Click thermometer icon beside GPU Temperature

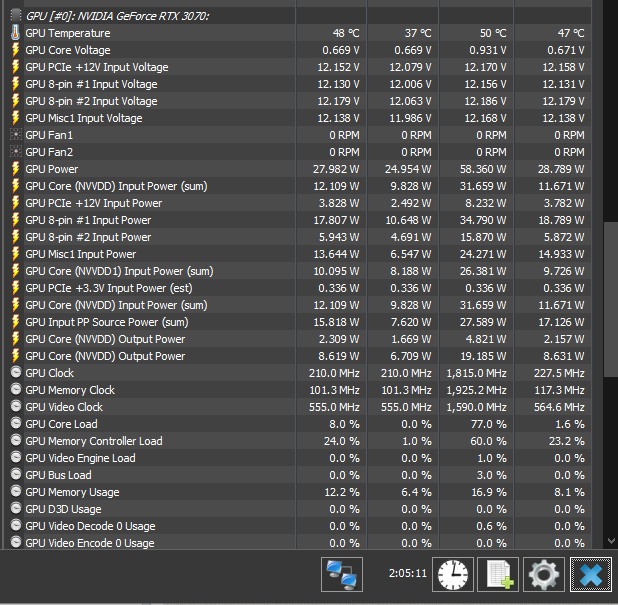click(15, 33)
